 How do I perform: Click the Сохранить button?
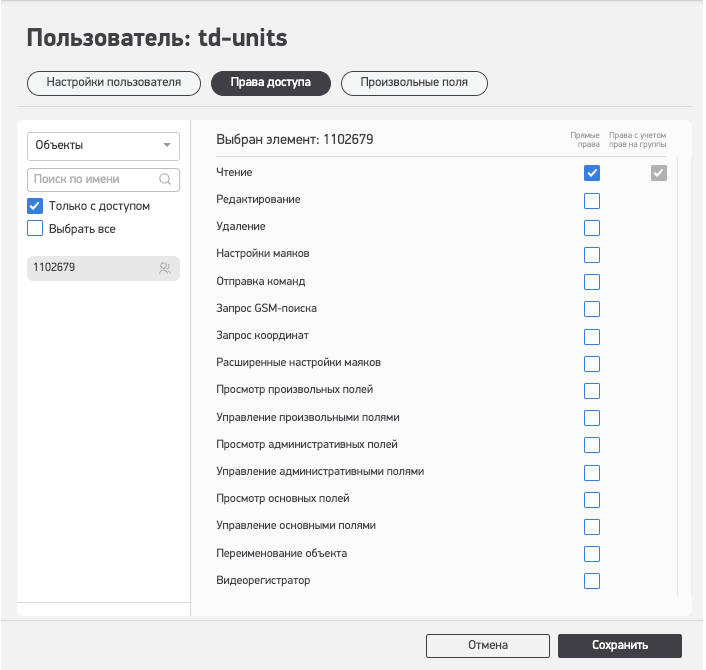tap(620, 646)
